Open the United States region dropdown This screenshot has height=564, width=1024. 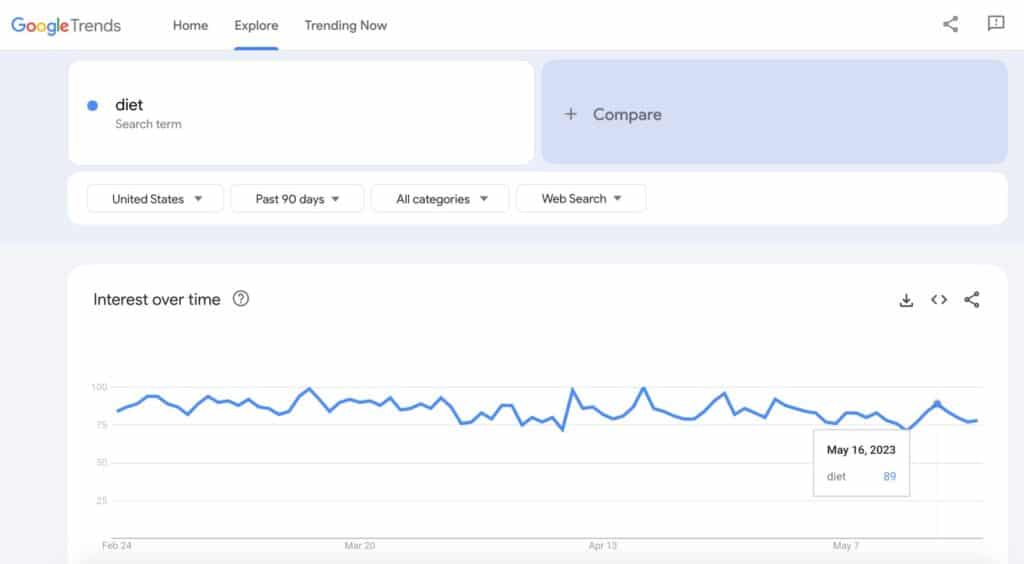pyautogui.click(x=155, y=198)
